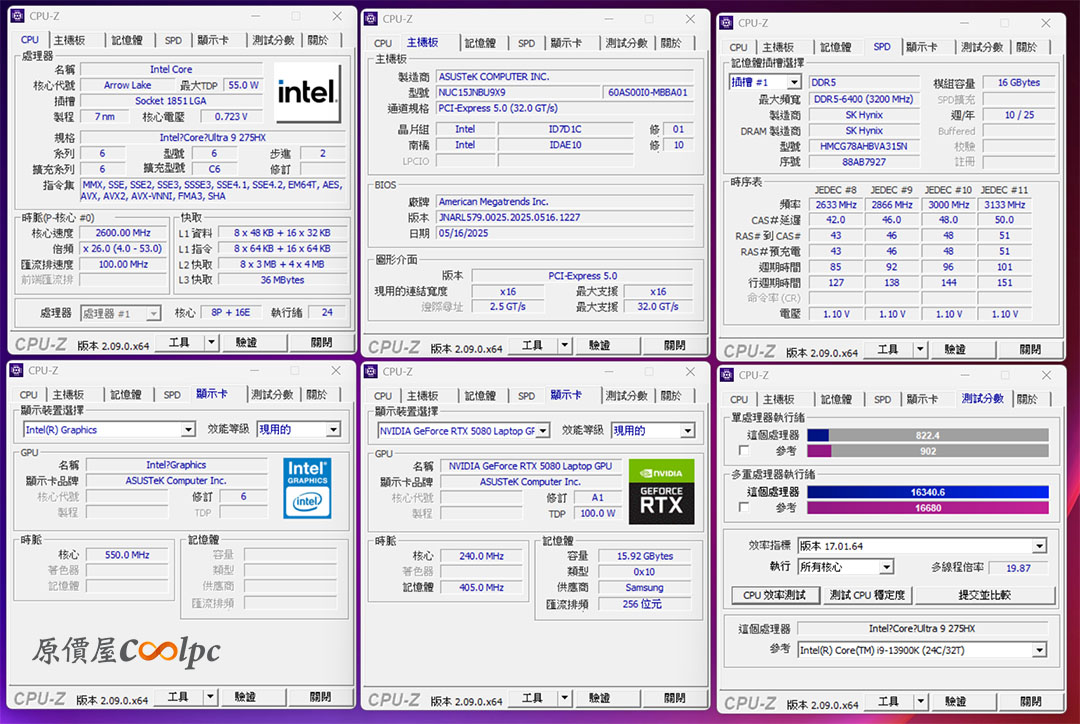The image size is (1080, 724).
Task: Click the multi thread reference 16680 bar
Action: (928, 508)
